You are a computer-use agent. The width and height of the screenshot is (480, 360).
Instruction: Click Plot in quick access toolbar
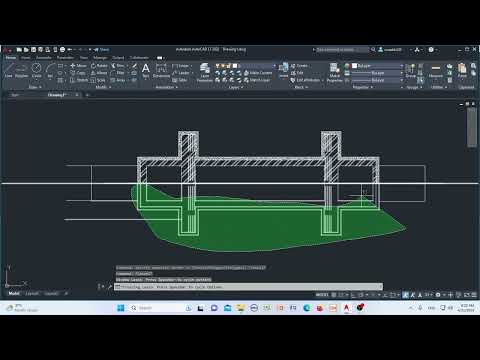[x=62, y=50]
